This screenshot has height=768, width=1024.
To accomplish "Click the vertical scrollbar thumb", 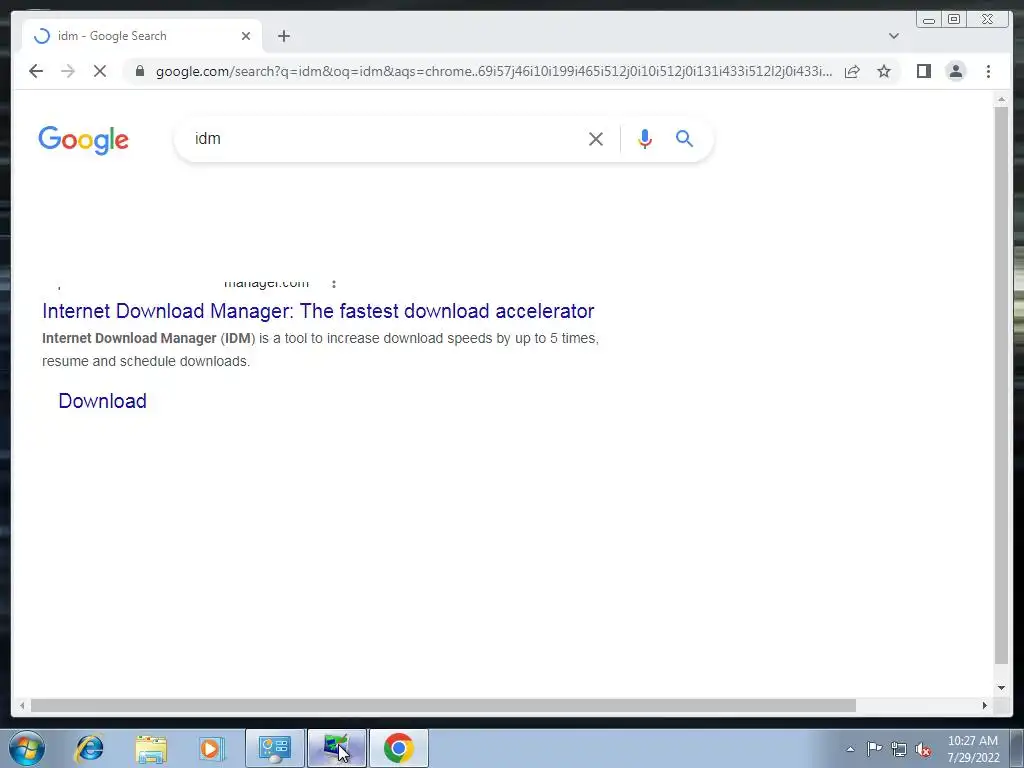I will tap(1001, 385).
